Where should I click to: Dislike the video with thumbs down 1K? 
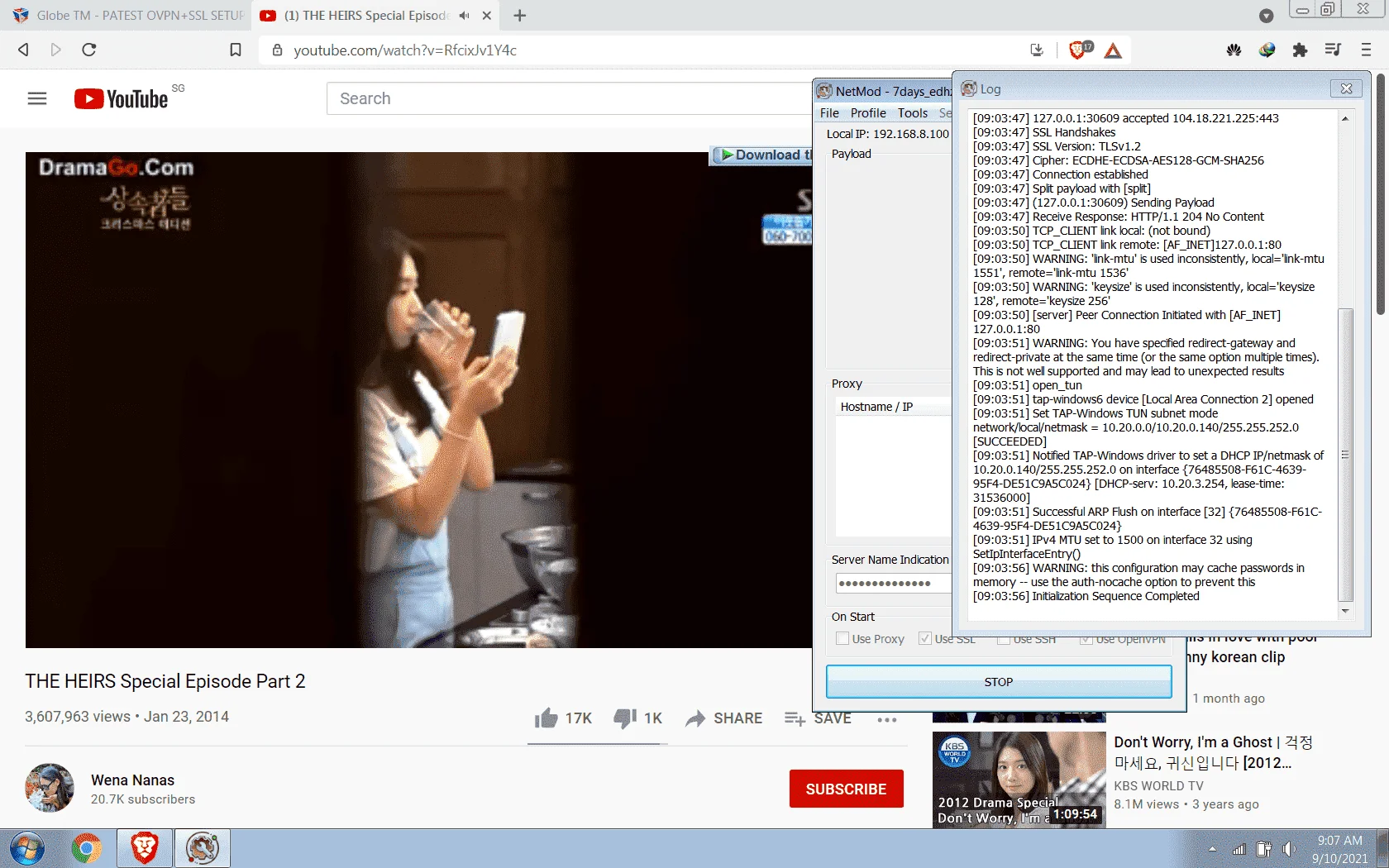coord(637,718)
